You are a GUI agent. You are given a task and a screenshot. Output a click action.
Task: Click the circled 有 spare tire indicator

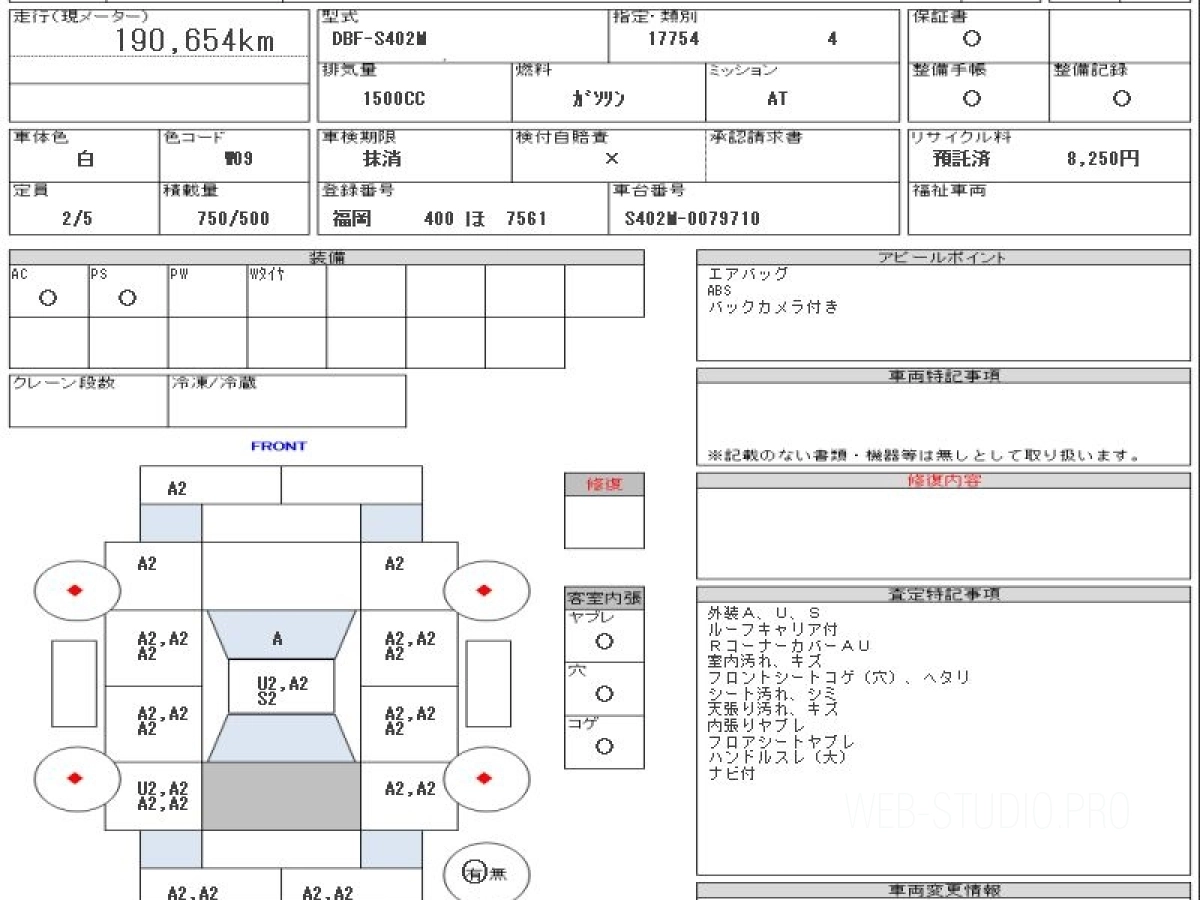pos(474,873)
